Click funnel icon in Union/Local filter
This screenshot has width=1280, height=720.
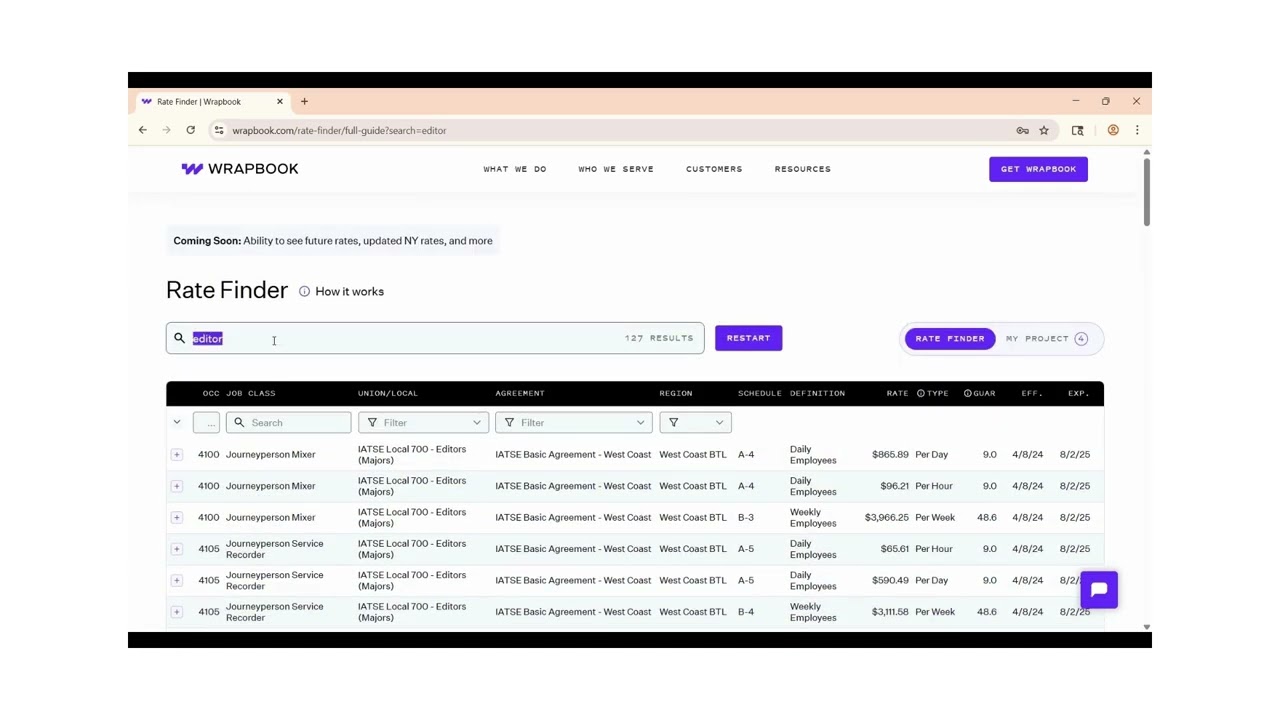(372, 423)
